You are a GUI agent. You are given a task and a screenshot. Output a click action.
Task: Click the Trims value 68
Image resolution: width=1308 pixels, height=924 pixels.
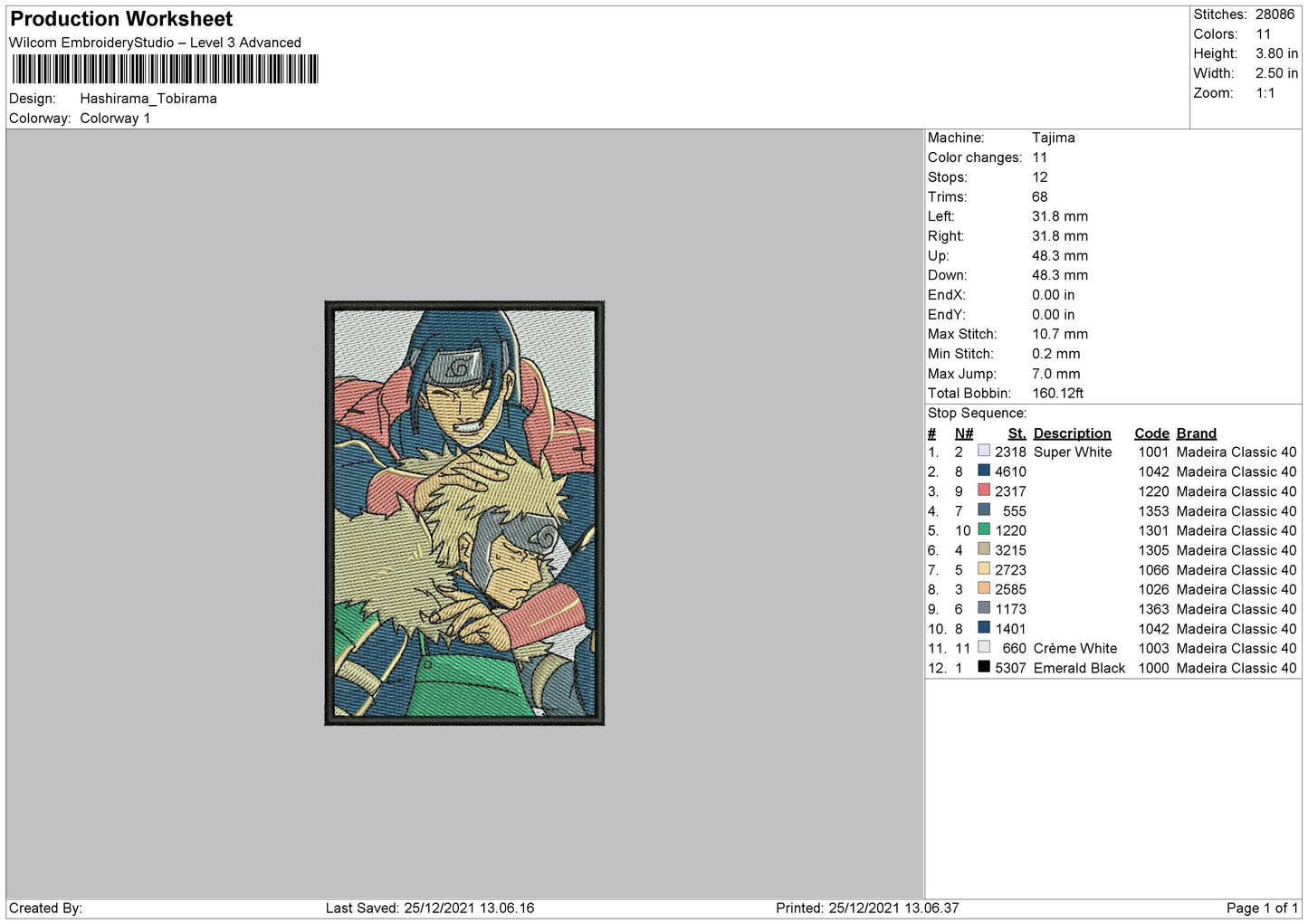click(x=1040, y=196)
